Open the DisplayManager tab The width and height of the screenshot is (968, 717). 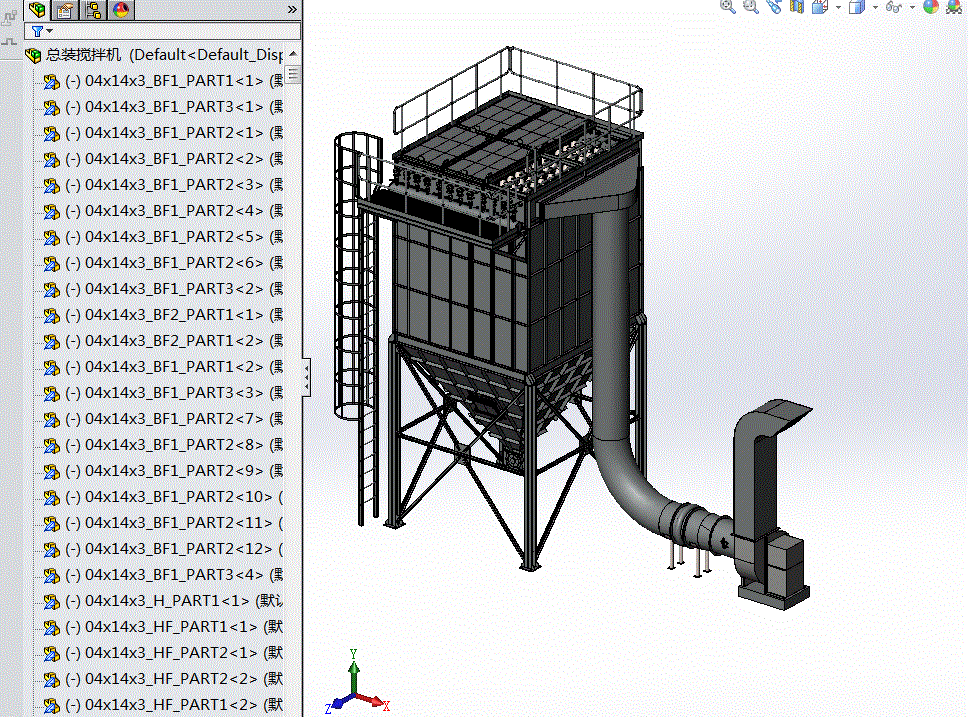pos(120,11)
